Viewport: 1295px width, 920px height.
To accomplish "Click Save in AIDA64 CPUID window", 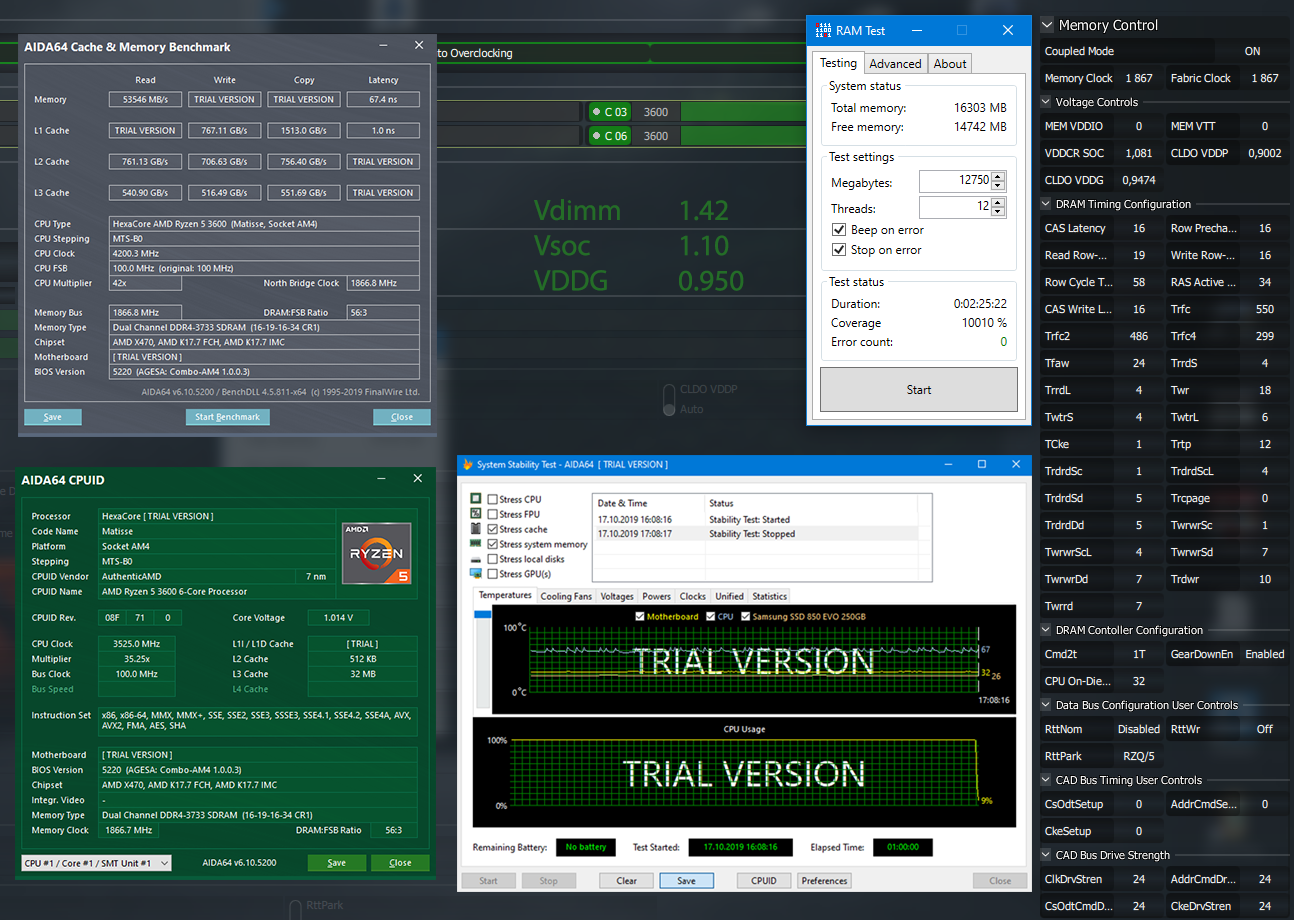I will point(337,863).
